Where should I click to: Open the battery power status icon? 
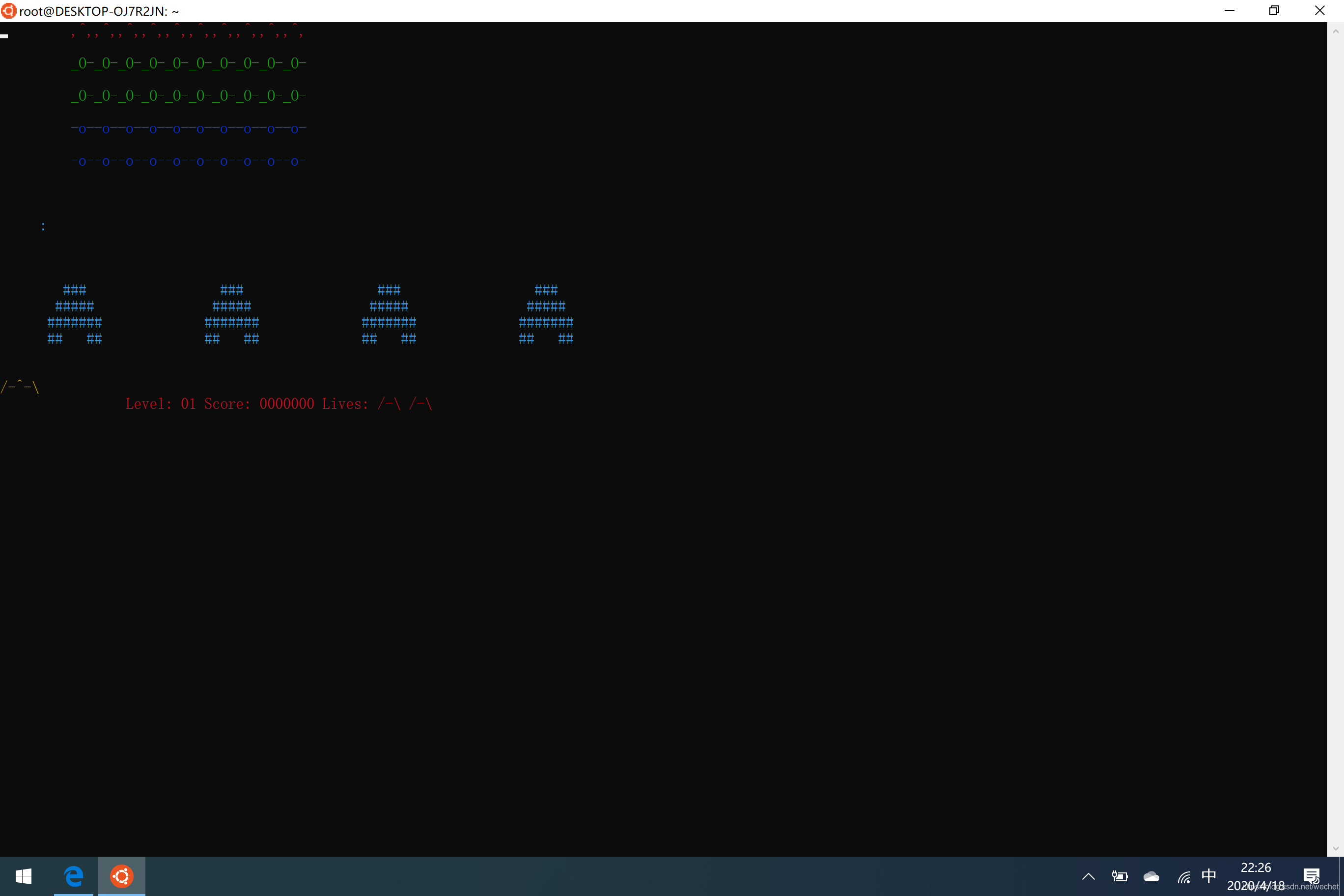click(x=1120, y=876)
